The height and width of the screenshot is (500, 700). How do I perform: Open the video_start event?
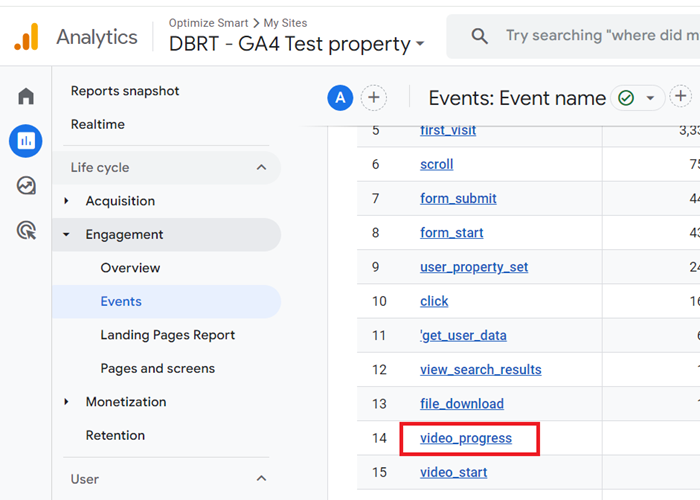click(x=454, y=472)
